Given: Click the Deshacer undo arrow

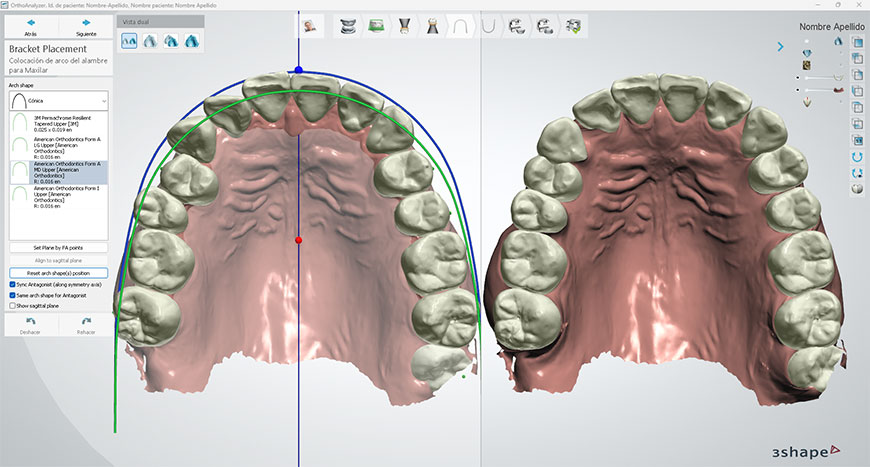Looking at the screenshot, I should [x=30, y=322].
